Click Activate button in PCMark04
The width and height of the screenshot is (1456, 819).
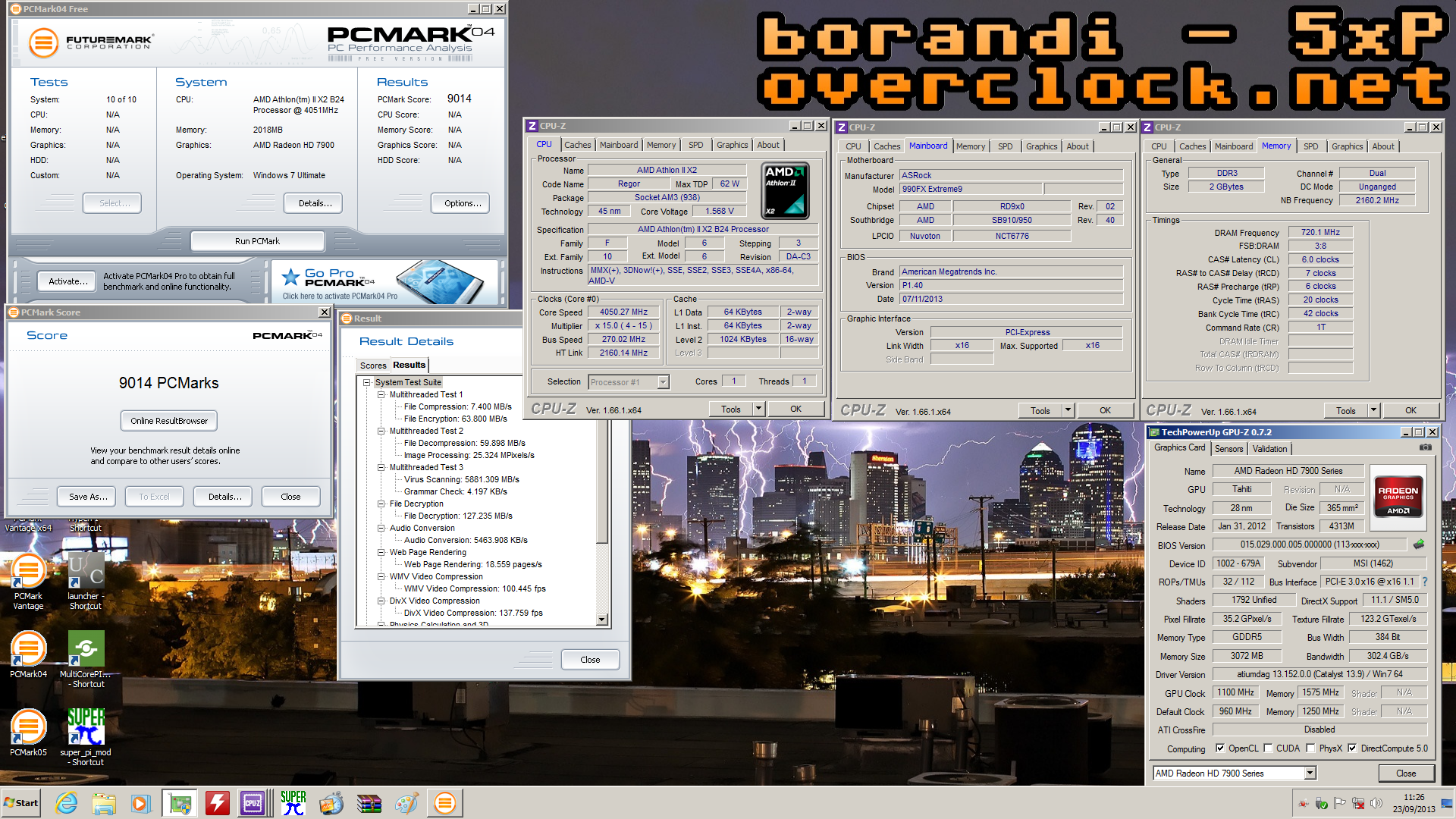(x=67, y=281)
